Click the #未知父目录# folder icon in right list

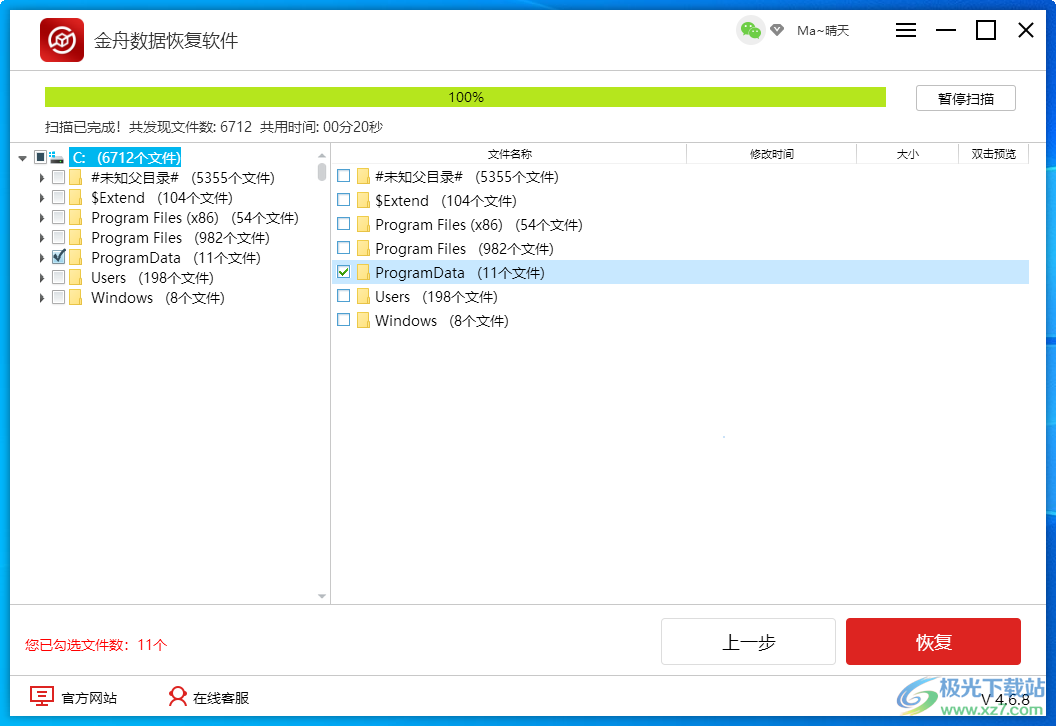pyautogui.click(x=363, y=177)
